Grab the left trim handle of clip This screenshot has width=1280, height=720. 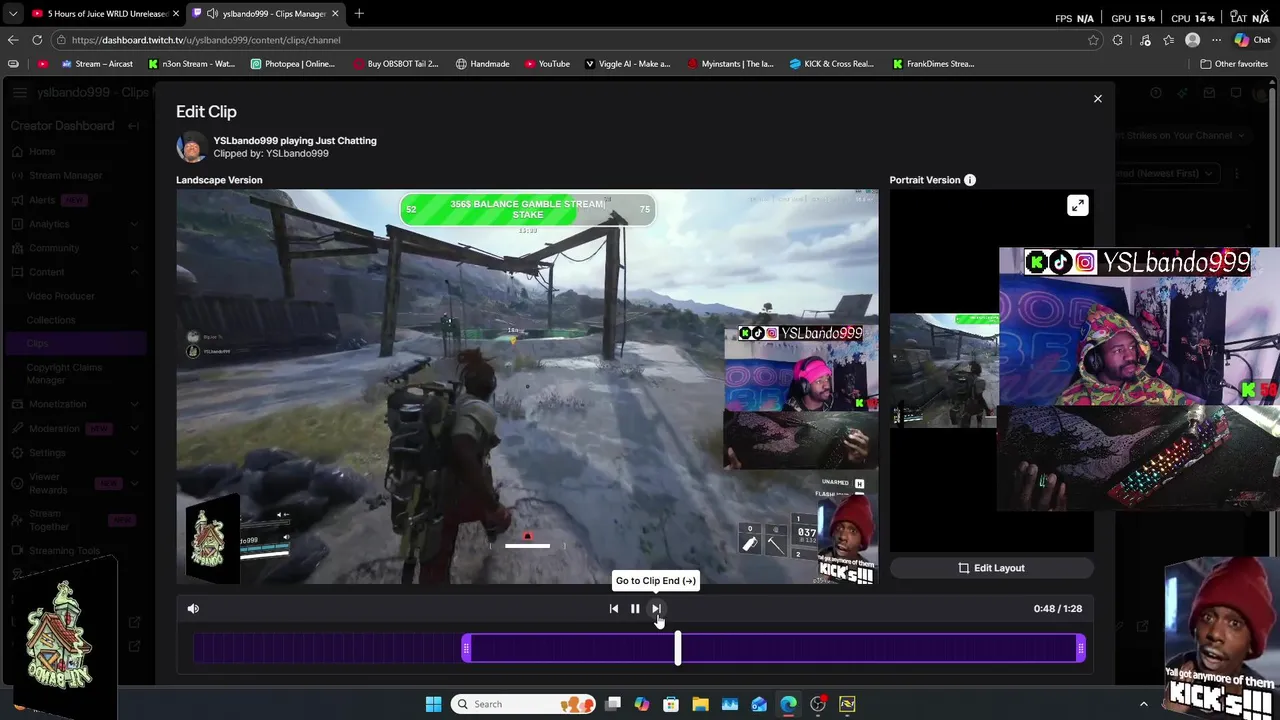point(467,649)
